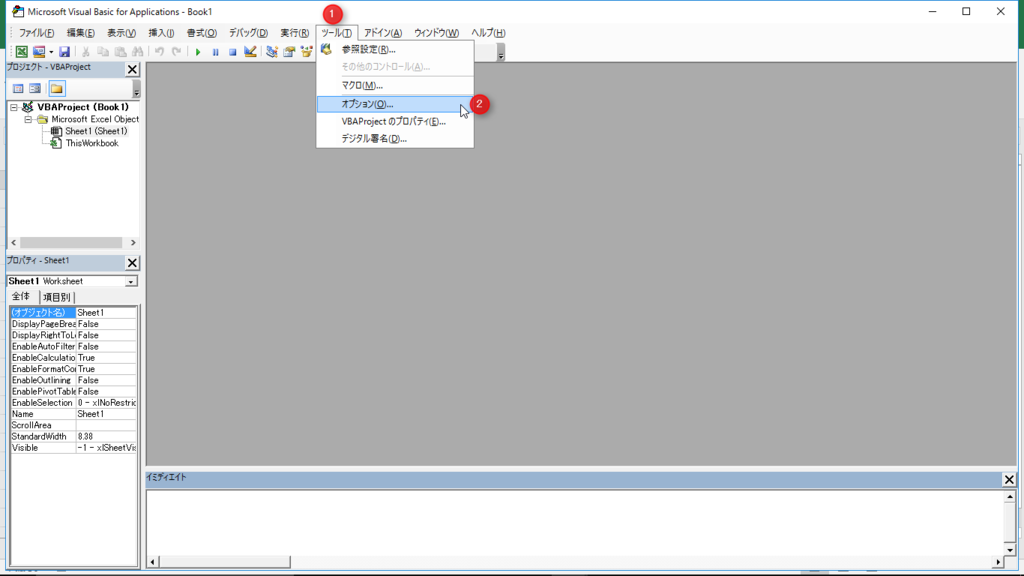1024x576 pixels.
Task: Click the Redo arrow icon
Action: tap(176, 52)
